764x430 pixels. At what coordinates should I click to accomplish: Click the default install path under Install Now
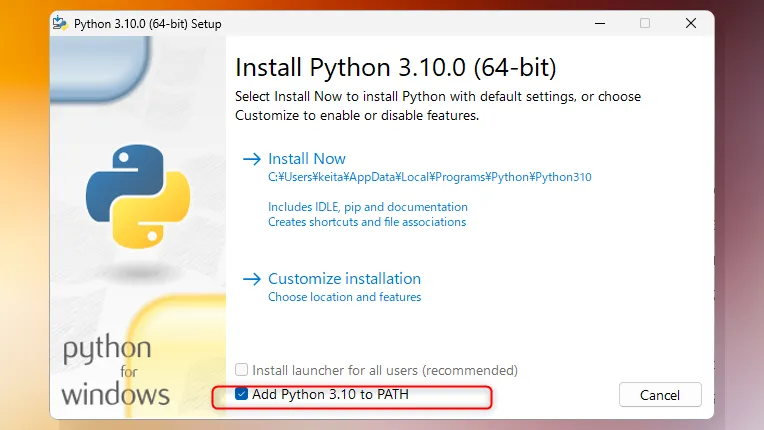[x=430, y=177]
